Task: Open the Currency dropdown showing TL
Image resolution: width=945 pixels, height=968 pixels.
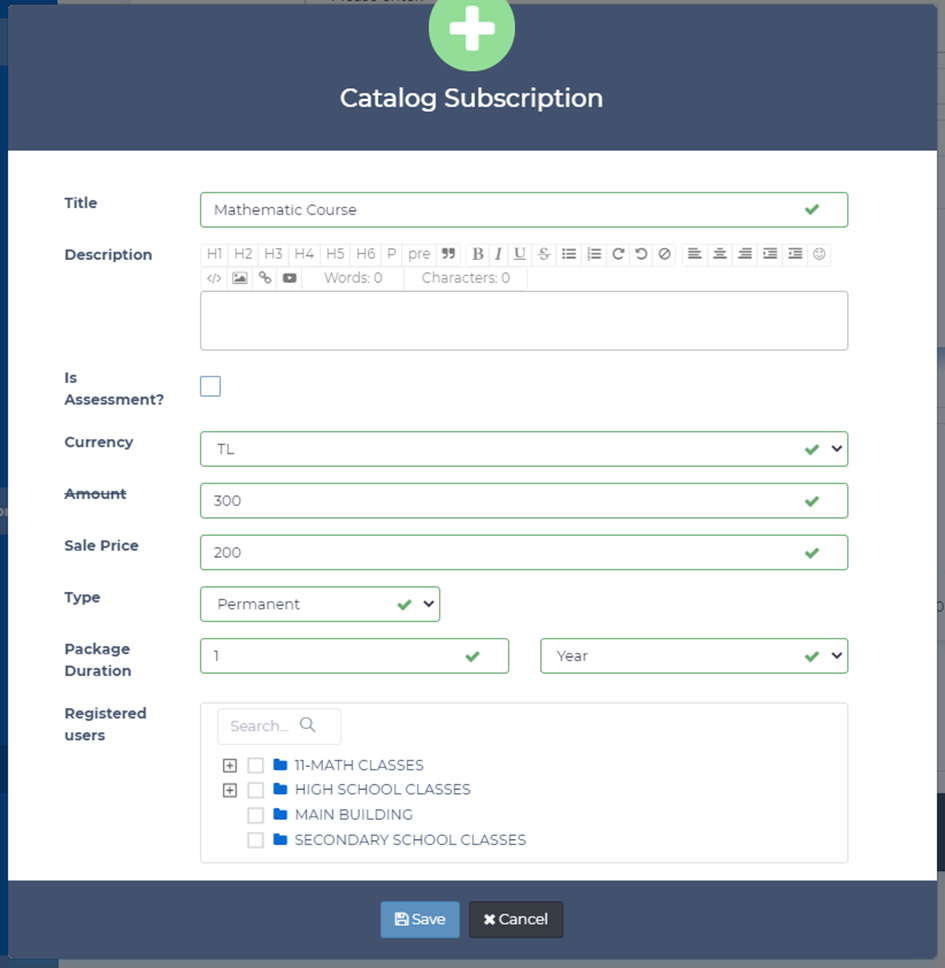Action: tap(523, 449)
